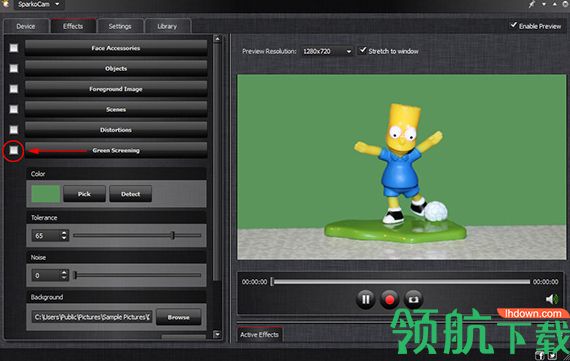570x361 pixels.
Task: Click the Bart figure video preview
Action: [x=402, y=167]
